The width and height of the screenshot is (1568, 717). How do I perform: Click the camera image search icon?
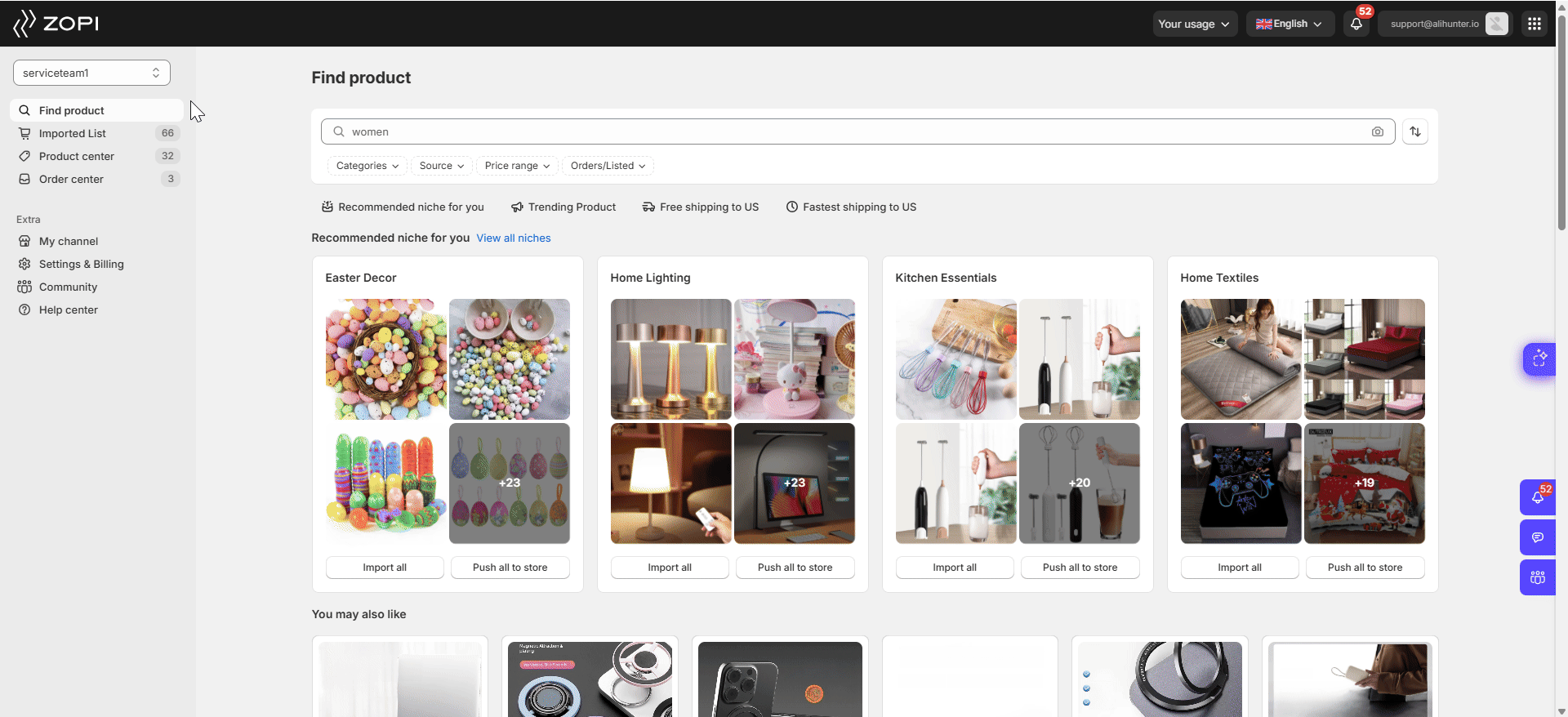(1377, 131)
